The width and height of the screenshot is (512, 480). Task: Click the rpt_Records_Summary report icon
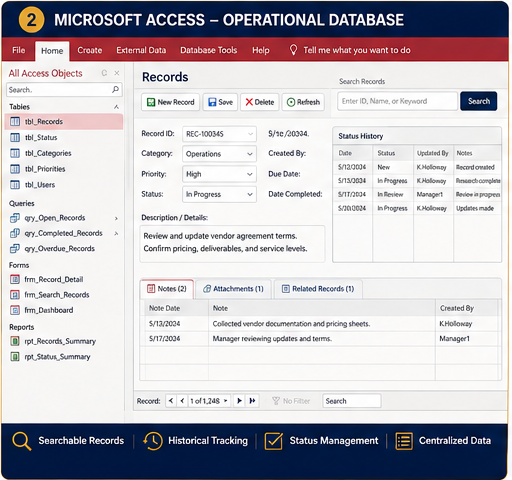click(x=15, y=341)
